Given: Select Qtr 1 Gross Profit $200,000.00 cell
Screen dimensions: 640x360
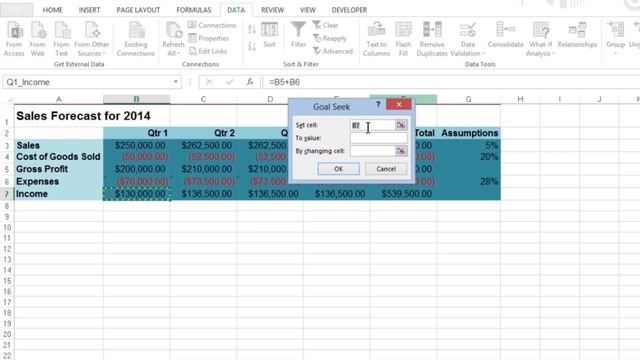Looking at the screenshot, I should tap(136, 169).
